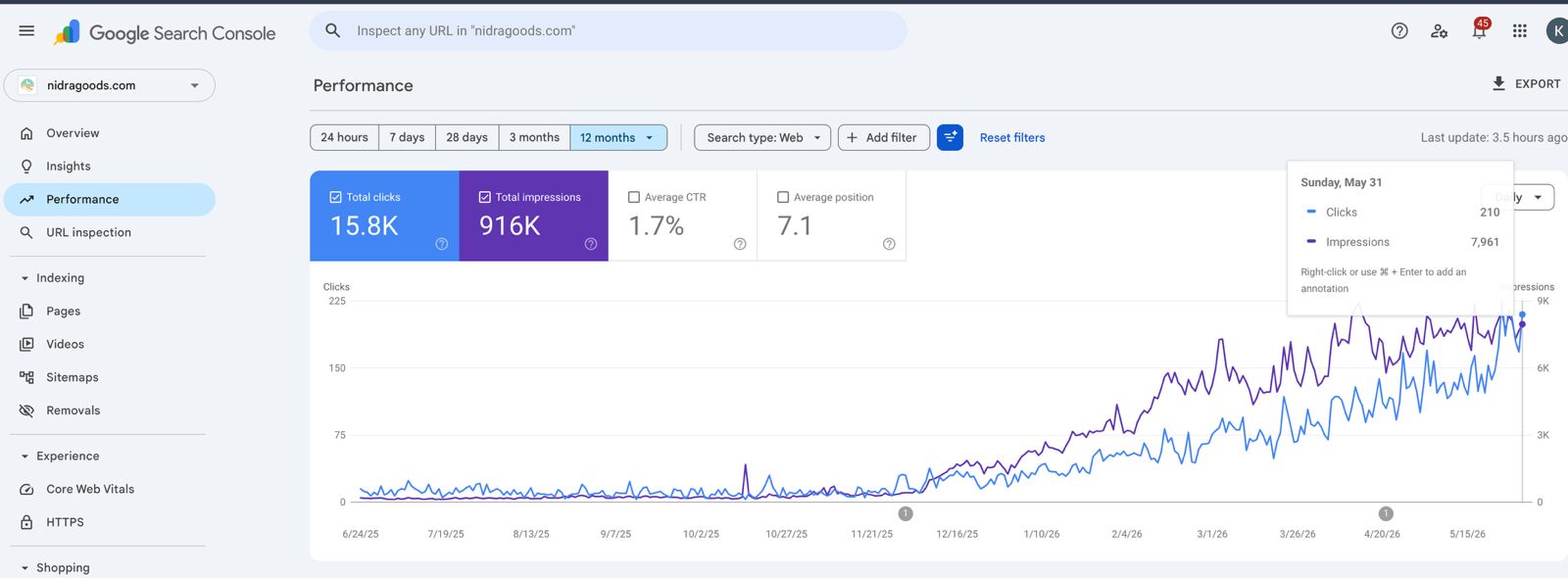Check the Average position checkbox
Image resolution: width=1568 pixels, height=578 pixels.
pos(783,197)
